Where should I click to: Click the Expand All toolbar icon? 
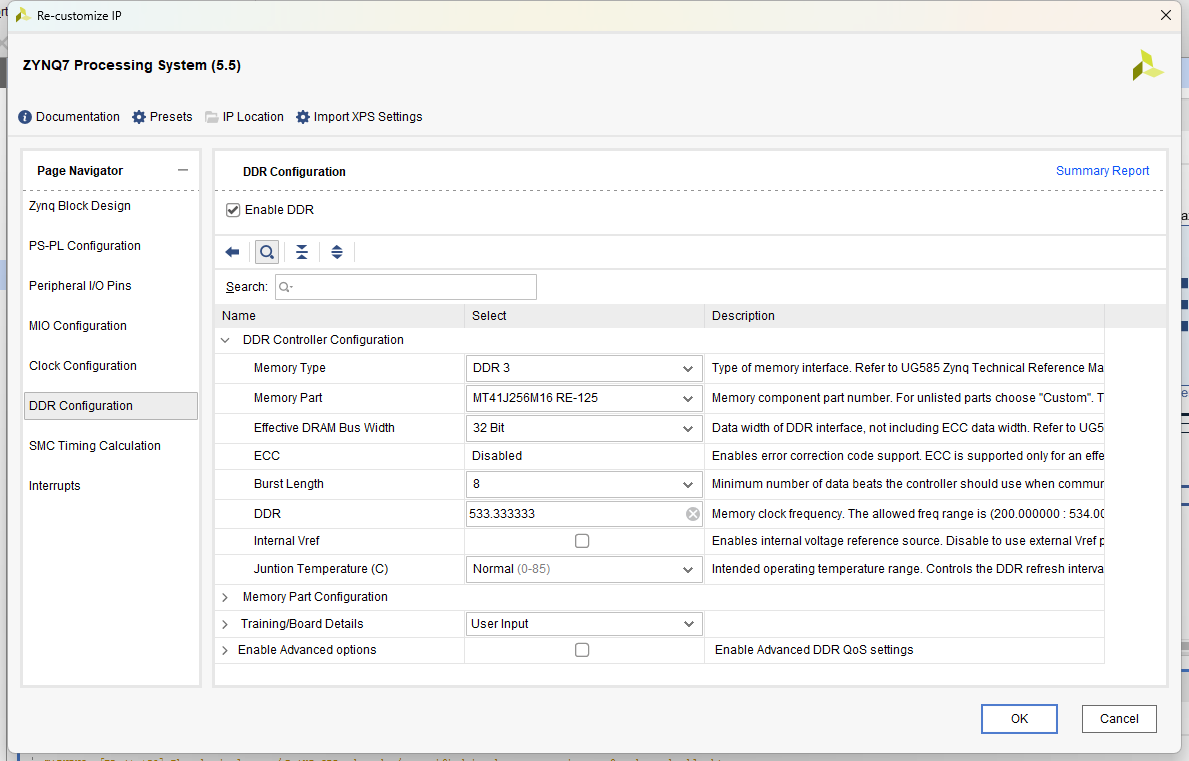(x=337, y=252)
